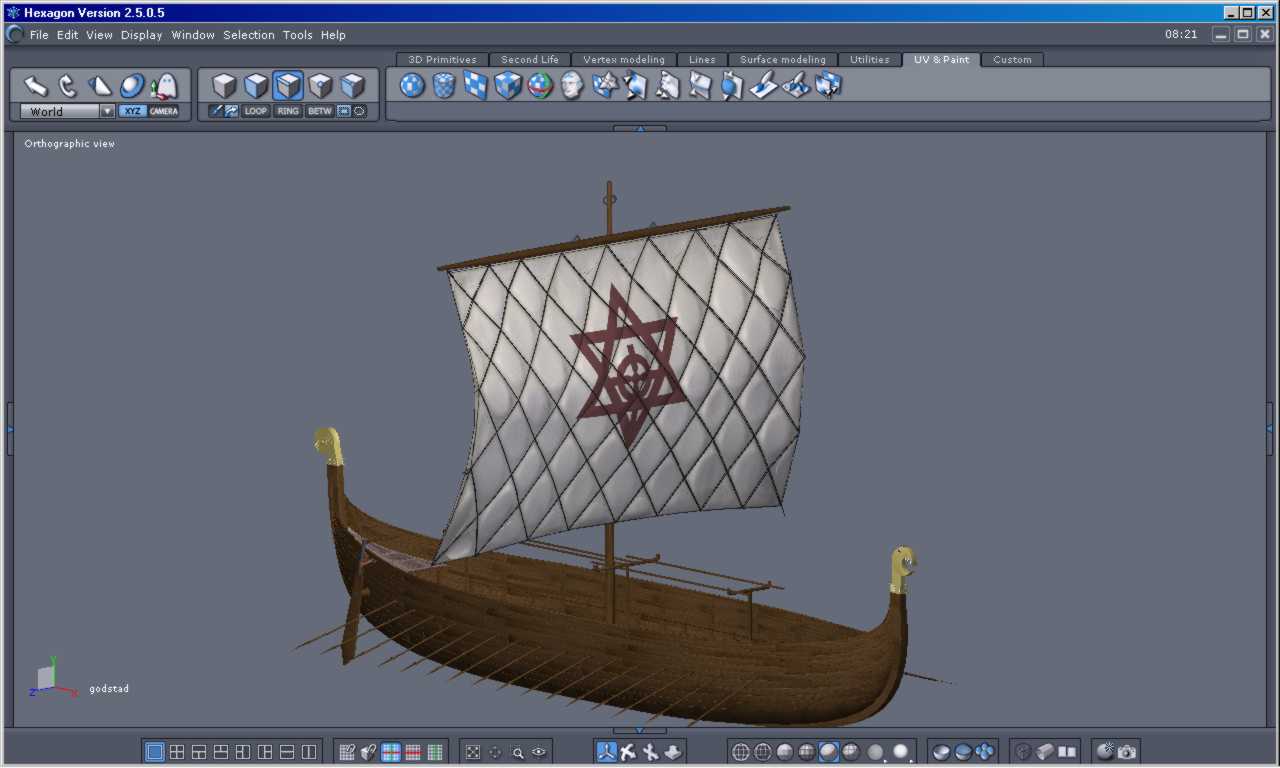Expand the bottom panel arrow above bottom toolbar
The image size is (1280, 768).
[x=640, y=731]
